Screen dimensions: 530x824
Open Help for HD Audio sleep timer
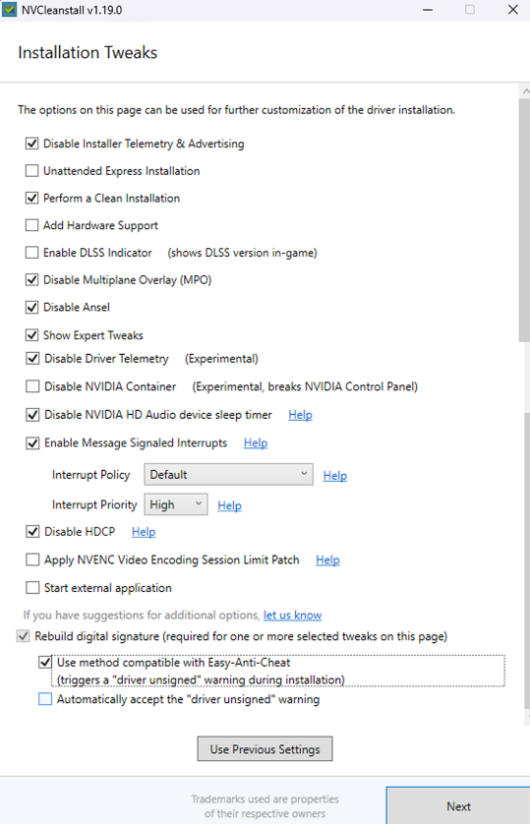[x=300, y=415]
